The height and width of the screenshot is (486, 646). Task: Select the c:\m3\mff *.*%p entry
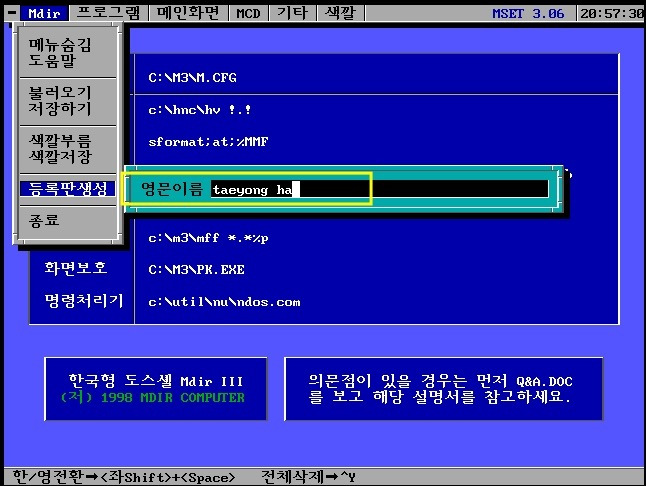point(208,238)
